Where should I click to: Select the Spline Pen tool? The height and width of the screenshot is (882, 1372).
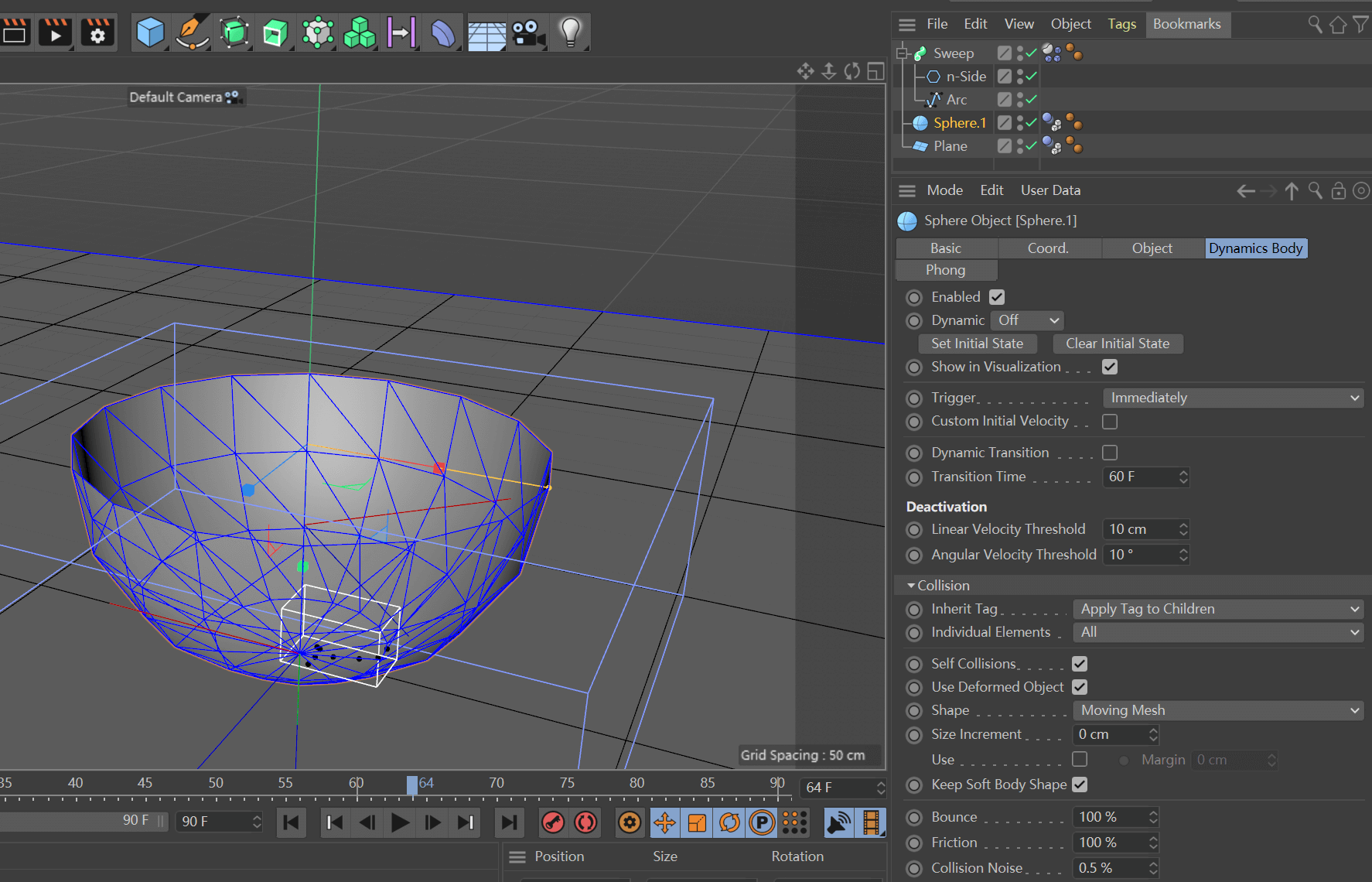[x=193, y=32]
